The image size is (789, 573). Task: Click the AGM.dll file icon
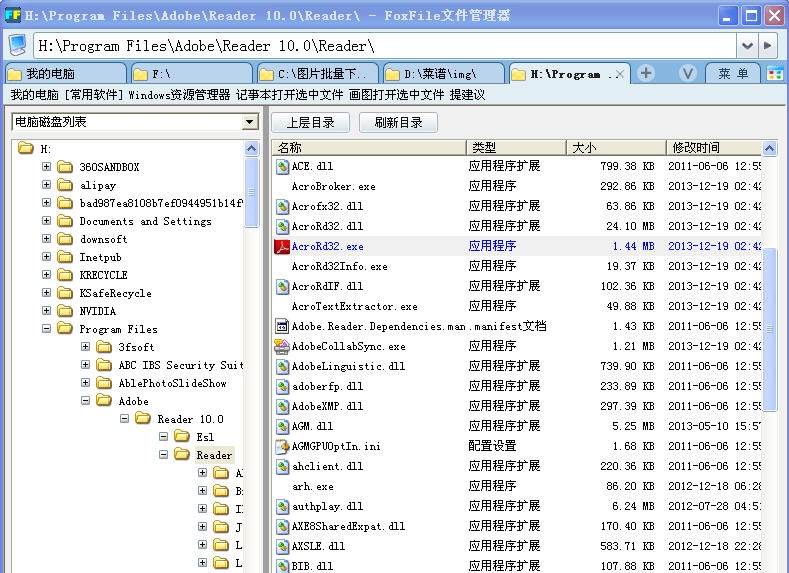[x=282, y=426]
